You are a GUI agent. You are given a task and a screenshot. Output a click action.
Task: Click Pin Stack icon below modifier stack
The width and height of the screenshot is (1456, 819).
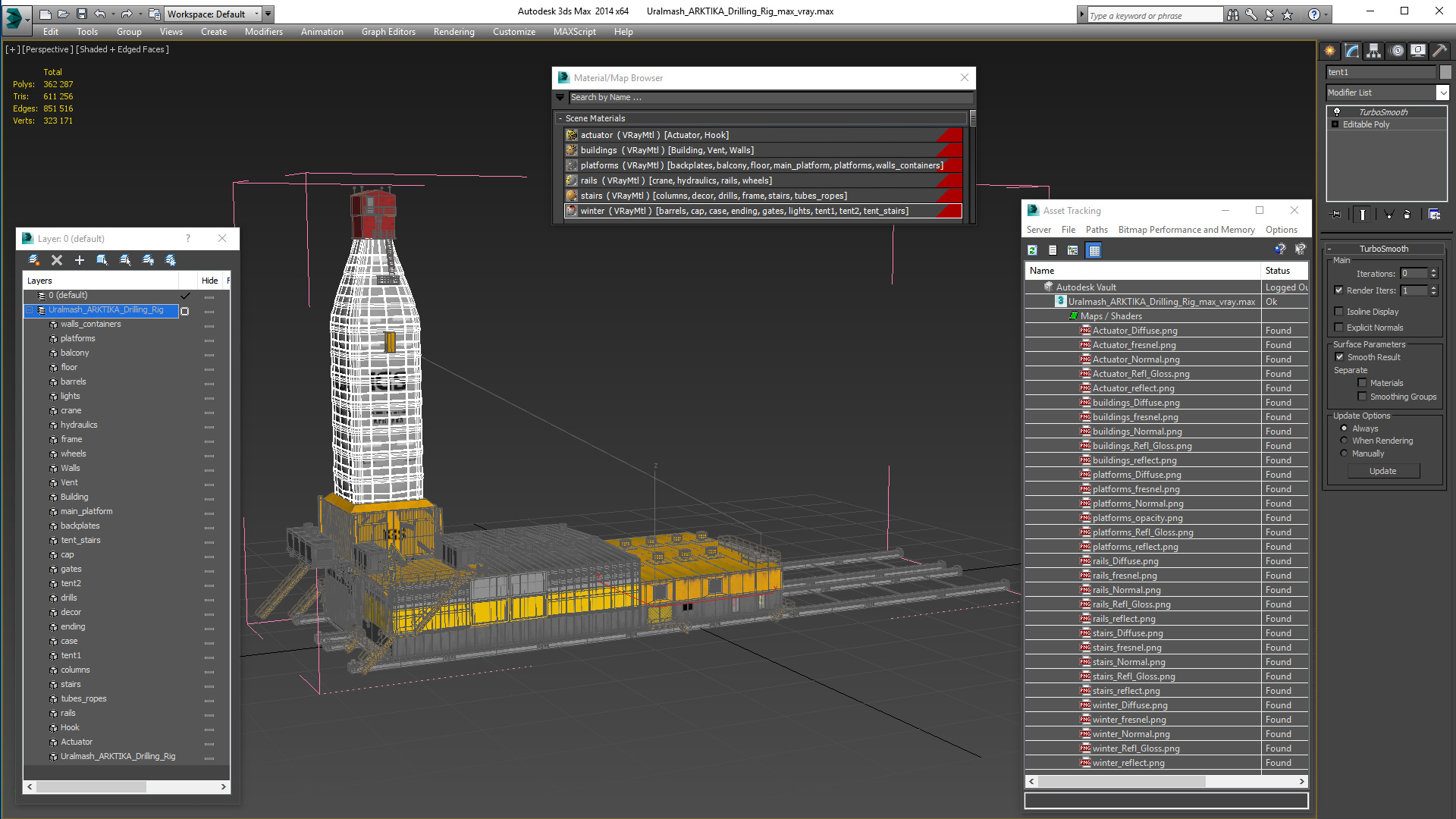1336,215
